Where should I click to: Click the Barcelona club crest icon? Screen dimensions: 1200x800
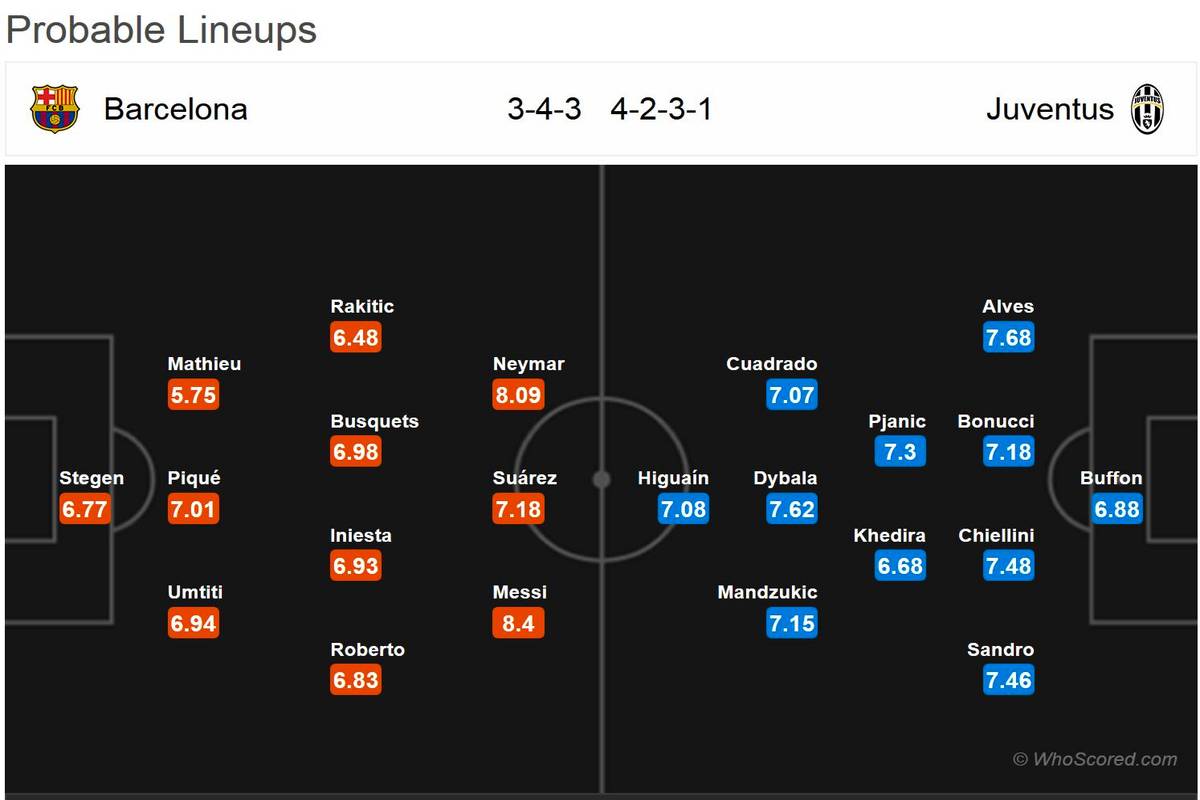tap(54, 109)
